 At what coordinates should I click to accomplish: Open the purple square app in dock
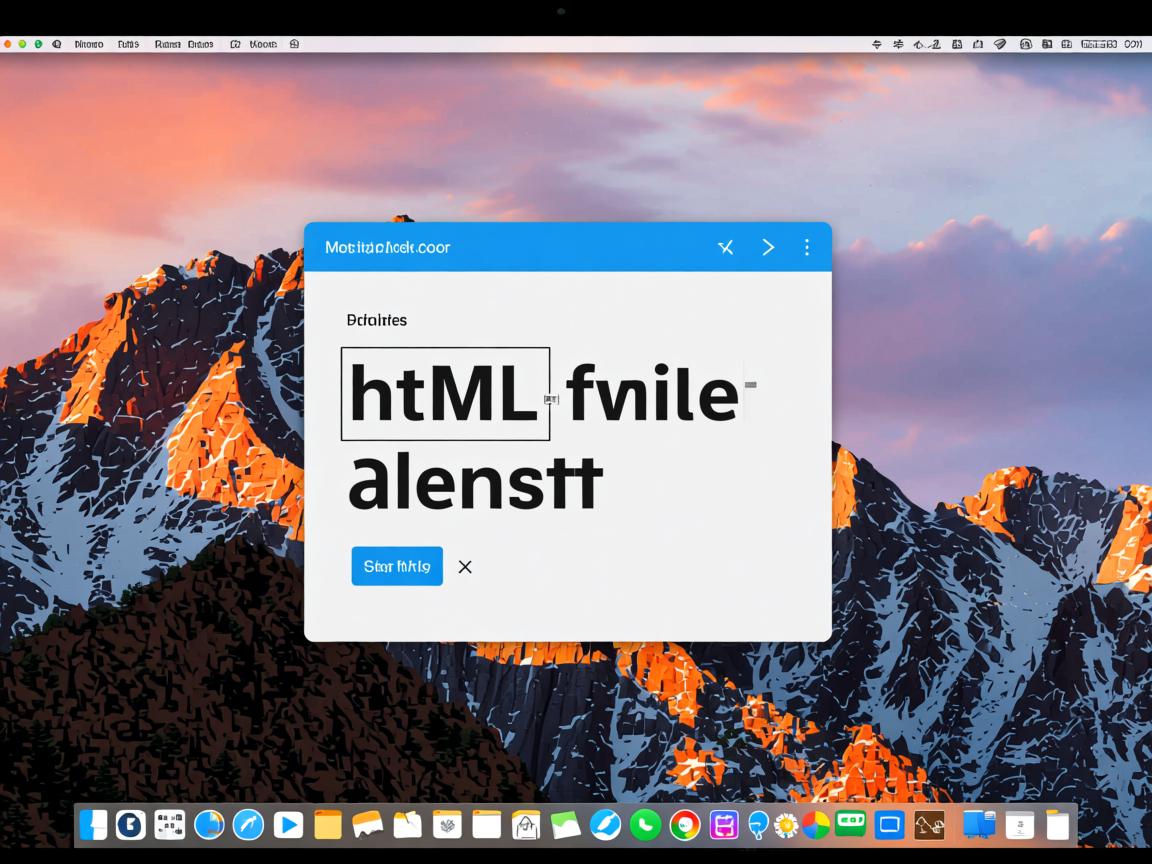723,824
